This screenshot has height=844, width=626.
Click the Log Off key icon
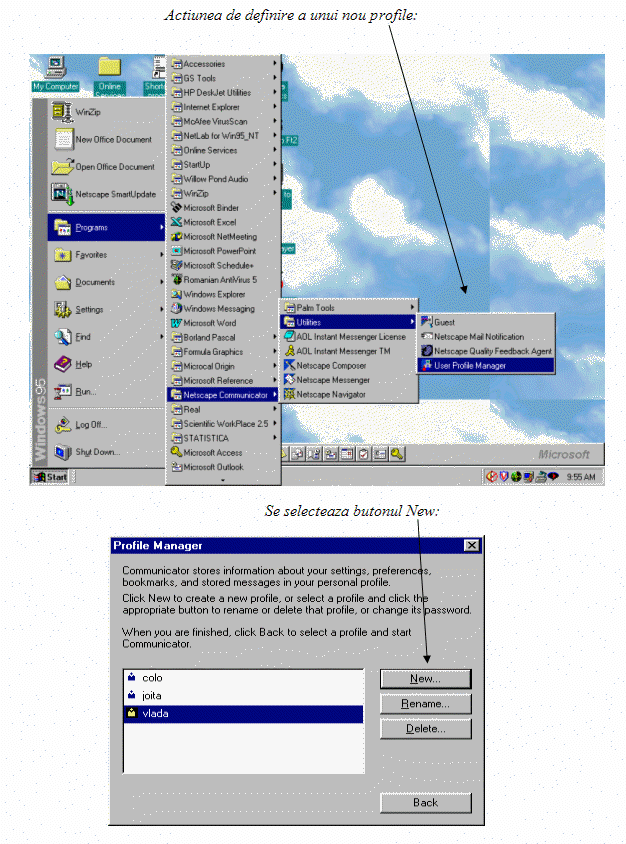click(x=63, y=425)
